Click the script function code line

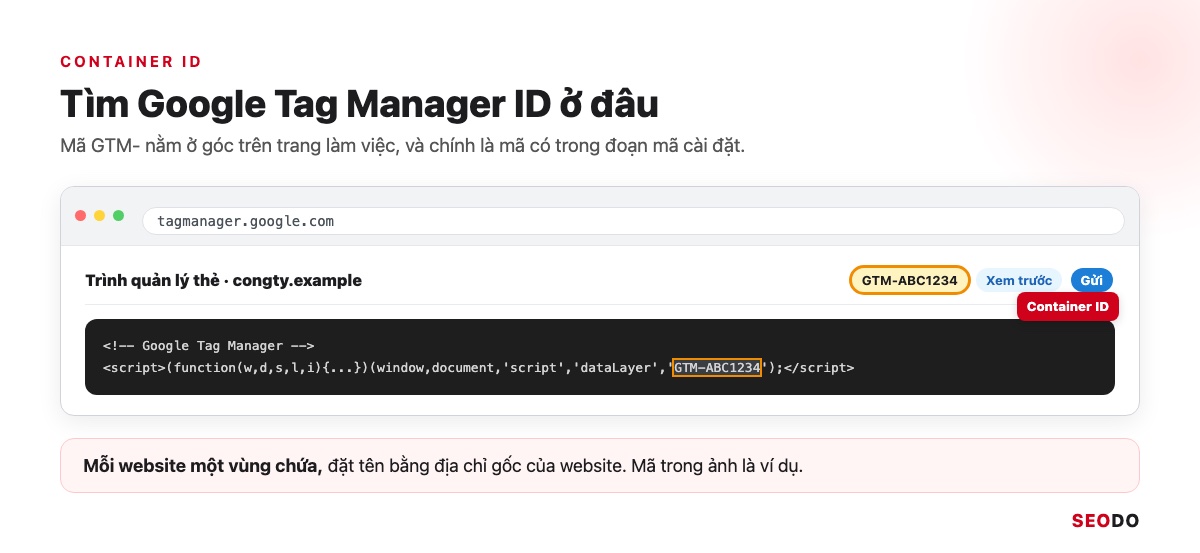coord(478,368)
